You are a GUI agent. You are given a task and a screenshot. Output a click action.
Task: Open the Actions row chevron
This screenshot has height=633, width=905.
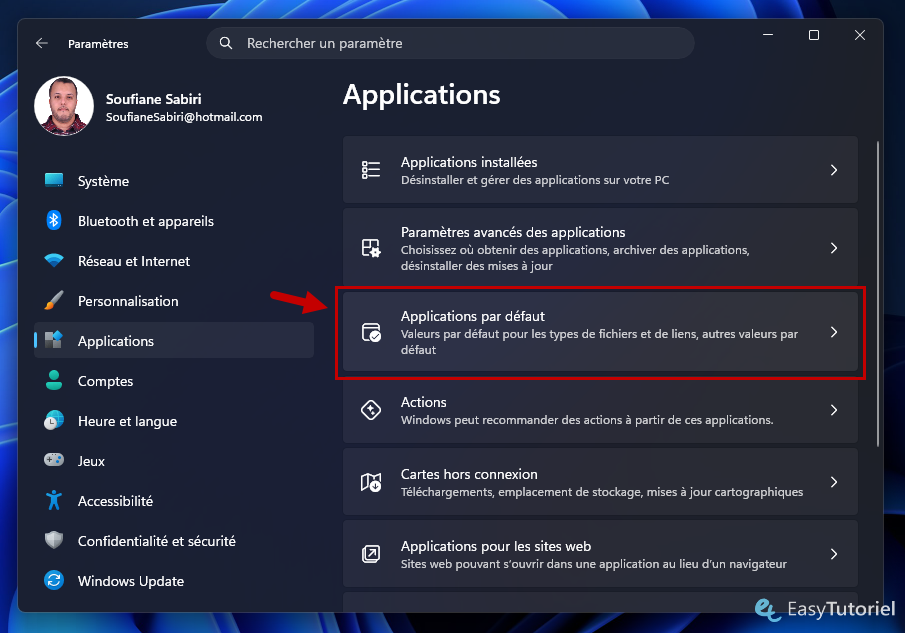pos(833,410)
